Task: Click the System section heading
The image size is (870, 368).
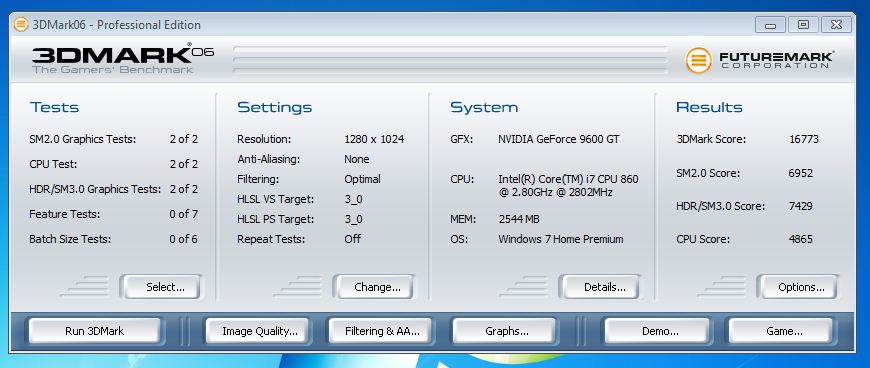Action: [x=484, y=107]
